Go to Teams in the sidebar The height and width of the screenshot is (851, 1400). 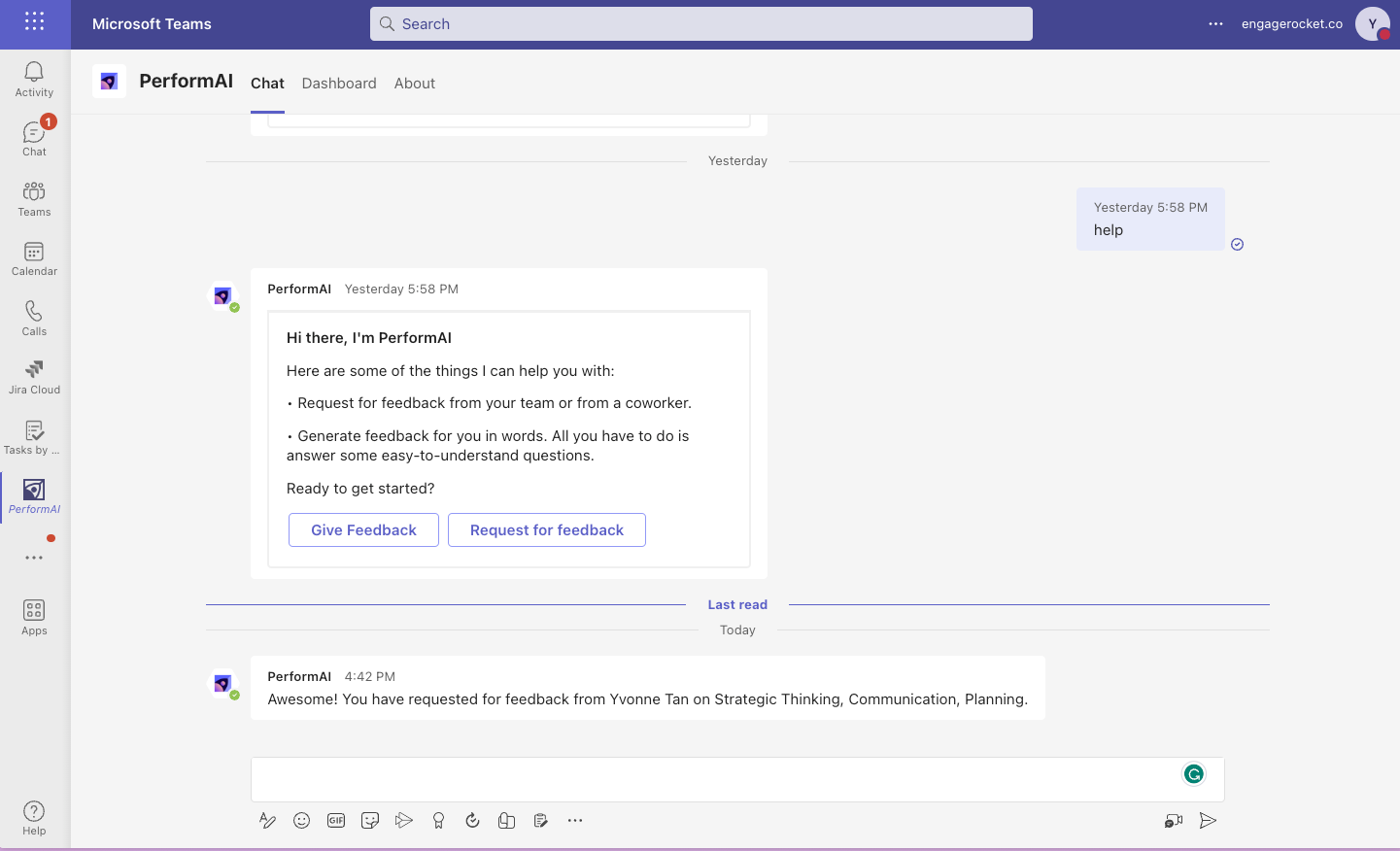pos(34,199)
